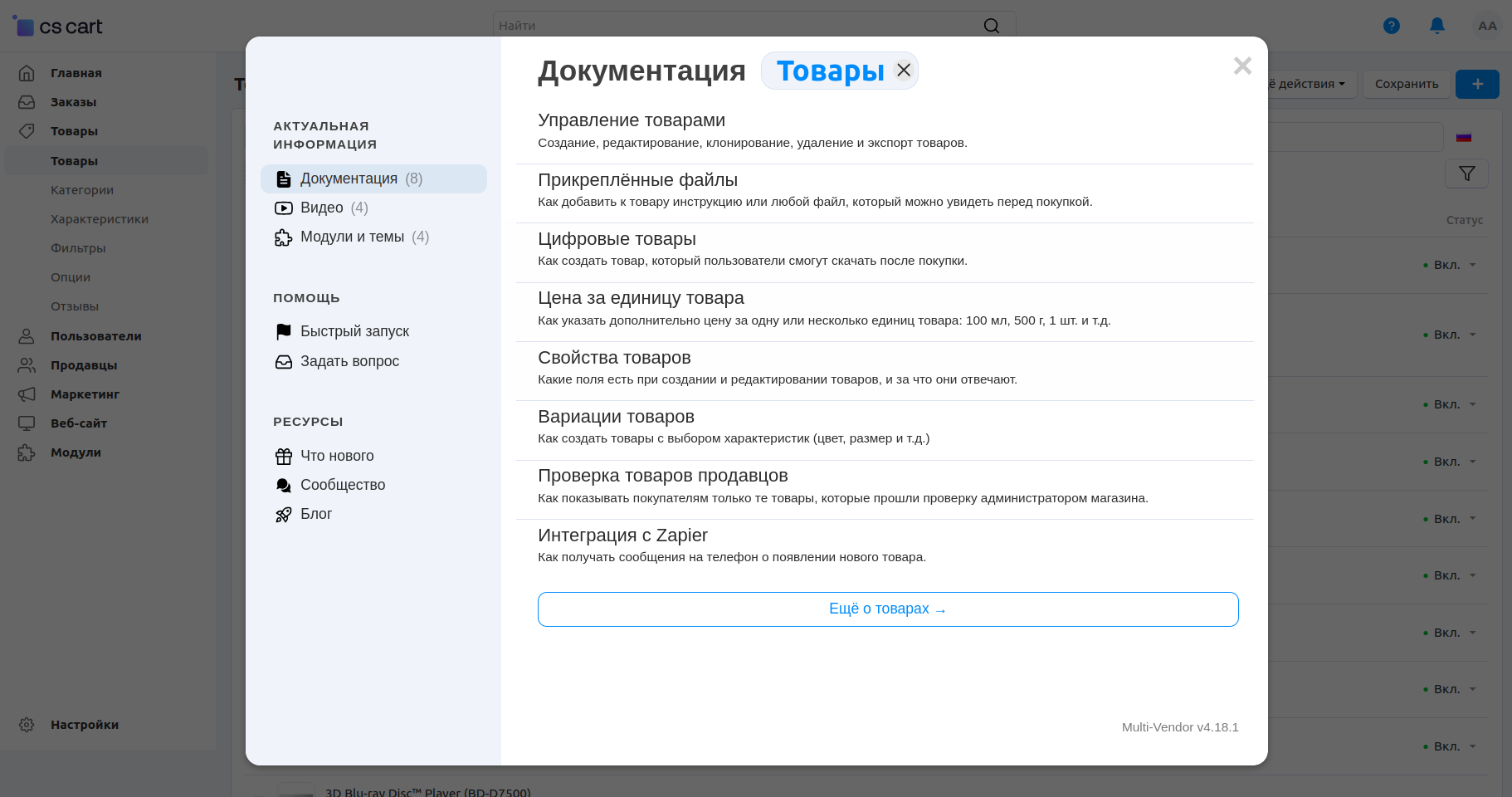Open Управление товарами article
The image size is (1512, 797).
click(x=632, y=120)
